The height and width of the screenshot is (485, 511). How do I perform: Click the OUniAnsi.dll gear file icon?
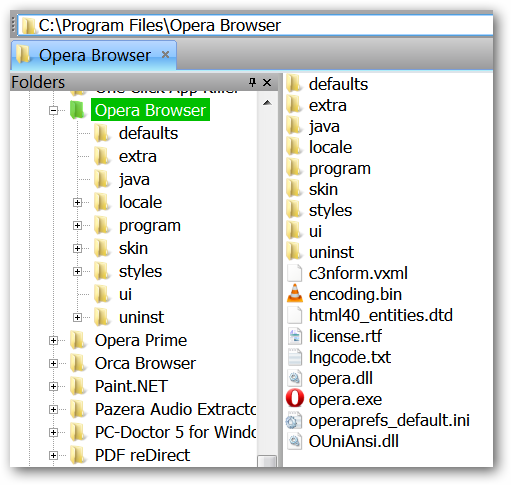[295, 441]
